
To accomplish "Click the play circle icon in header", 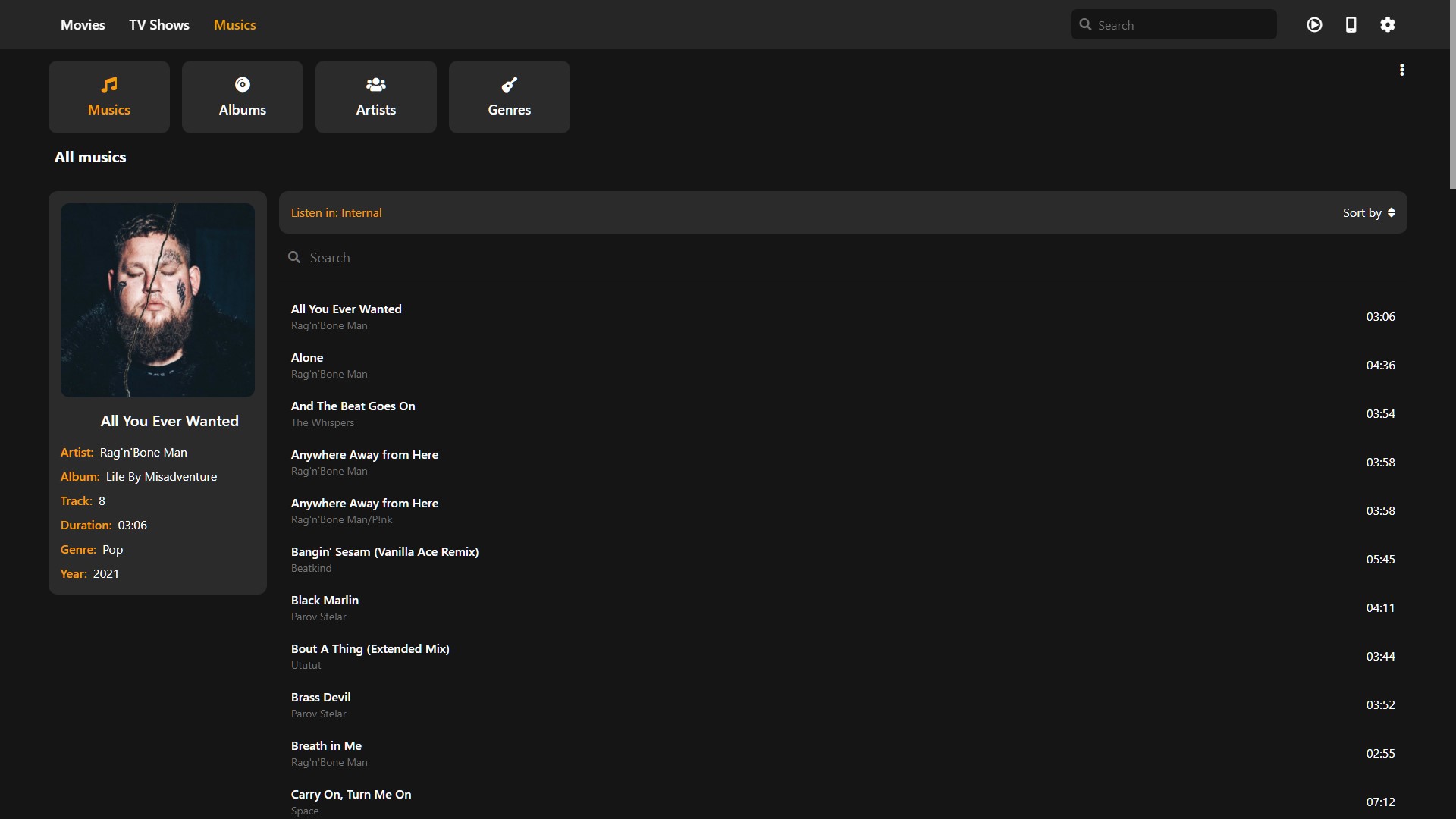I will point(1314,25).
